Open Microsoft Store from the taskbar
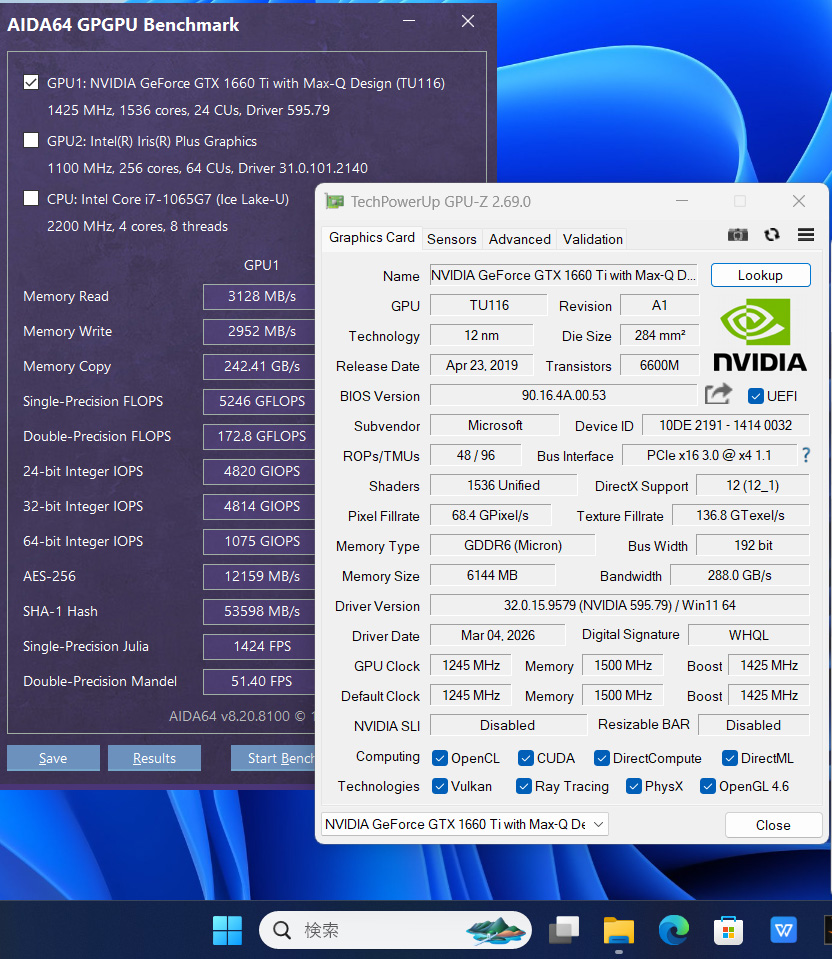The height and width of the screenshot is (959, 832). pyautogui.click(x=728, y=930)
